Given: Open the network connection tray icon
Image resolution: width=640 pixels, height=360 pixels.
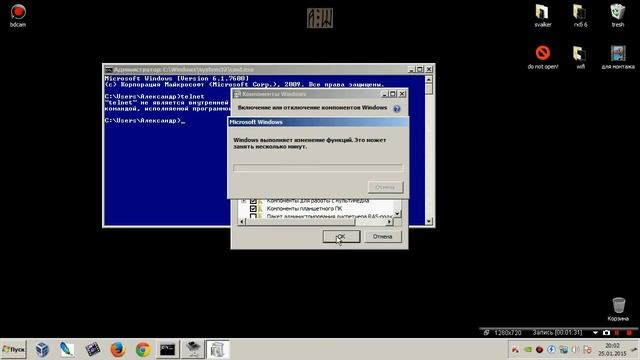Looking at the screenshot, I should tap(564, 350).
